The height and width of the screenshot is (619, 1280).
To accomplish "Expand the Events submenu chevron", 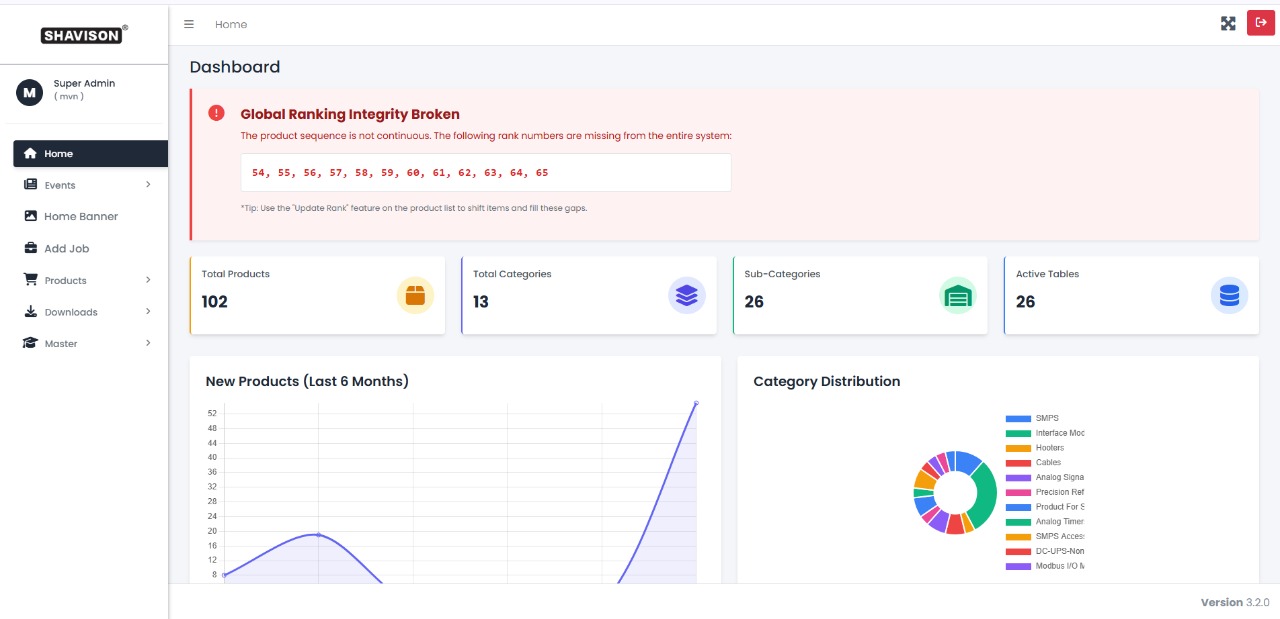I will click(x=148, y=185).
